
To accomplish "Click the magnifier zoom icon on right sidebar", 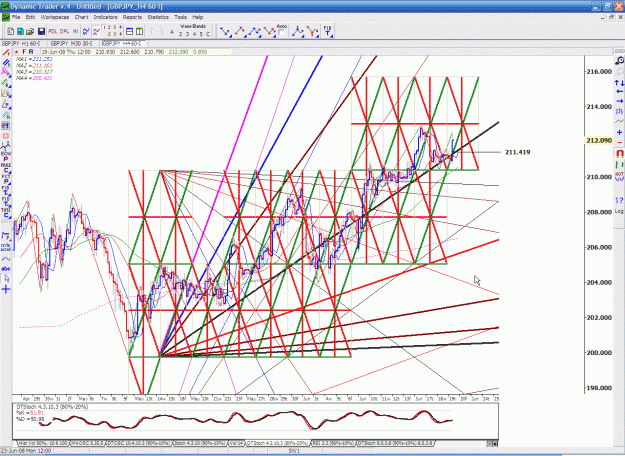I will (619, 61).
